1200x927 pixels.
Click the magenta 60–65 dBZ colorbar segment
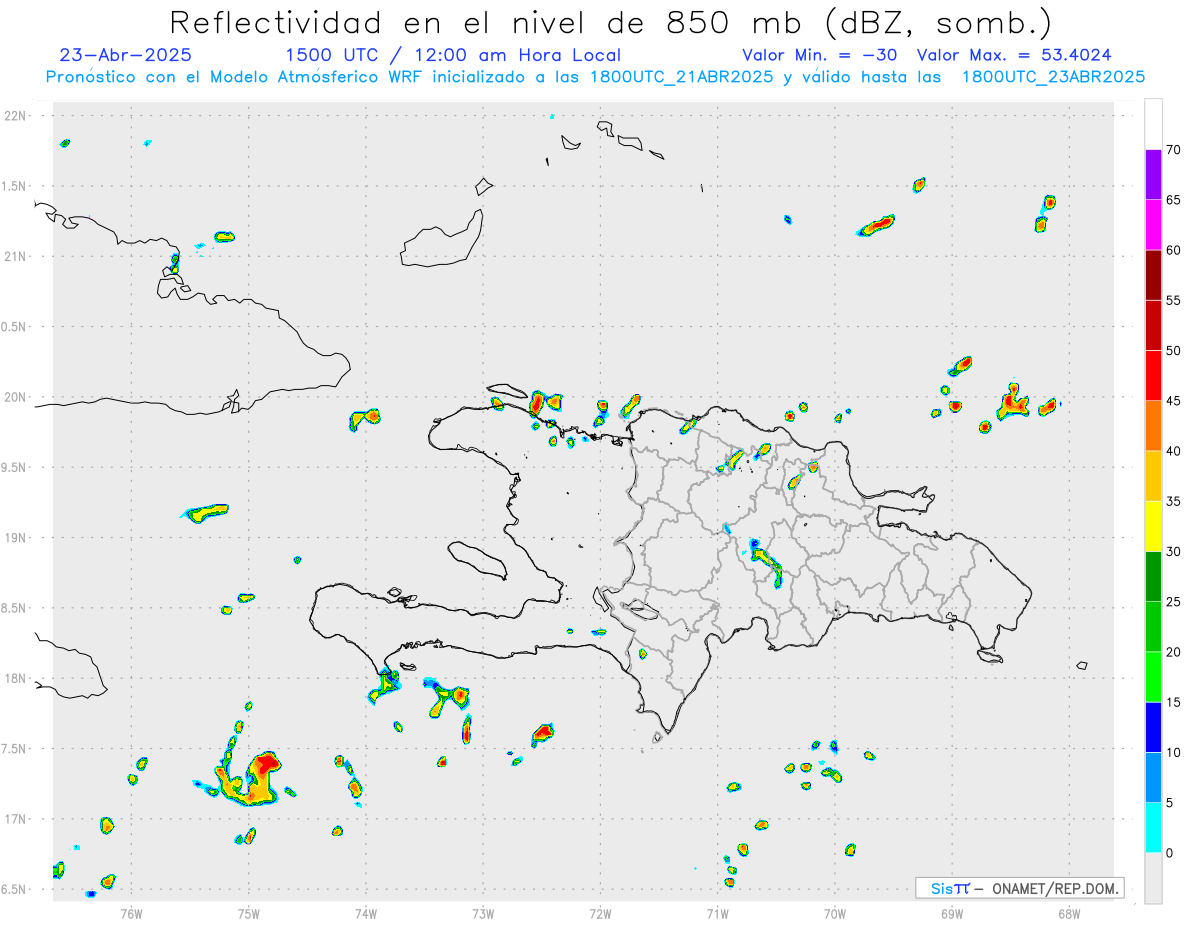[x=1153, y=225]
